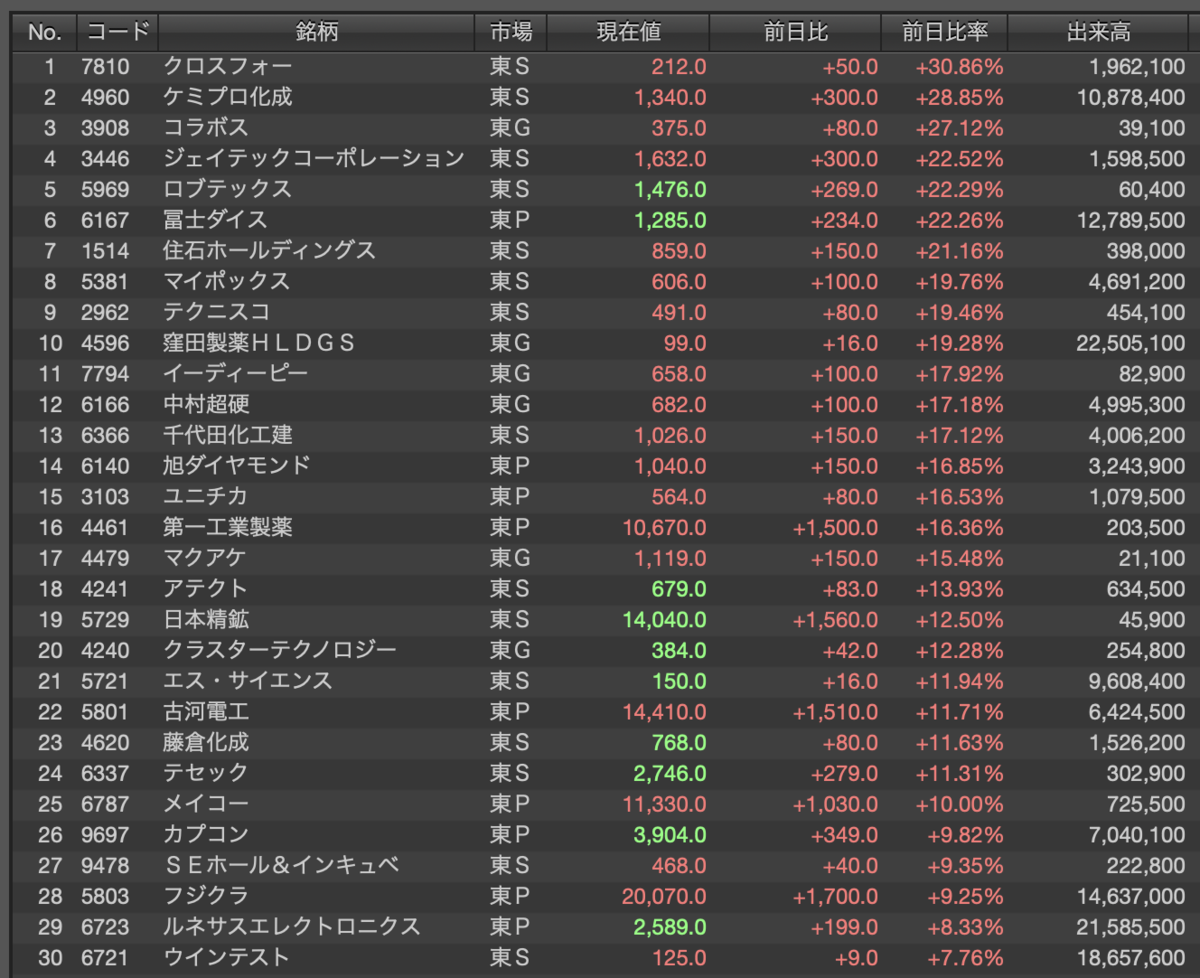
Task: Click change rate +30.86%
Action: pyautogui.click(x=959, y=67)
